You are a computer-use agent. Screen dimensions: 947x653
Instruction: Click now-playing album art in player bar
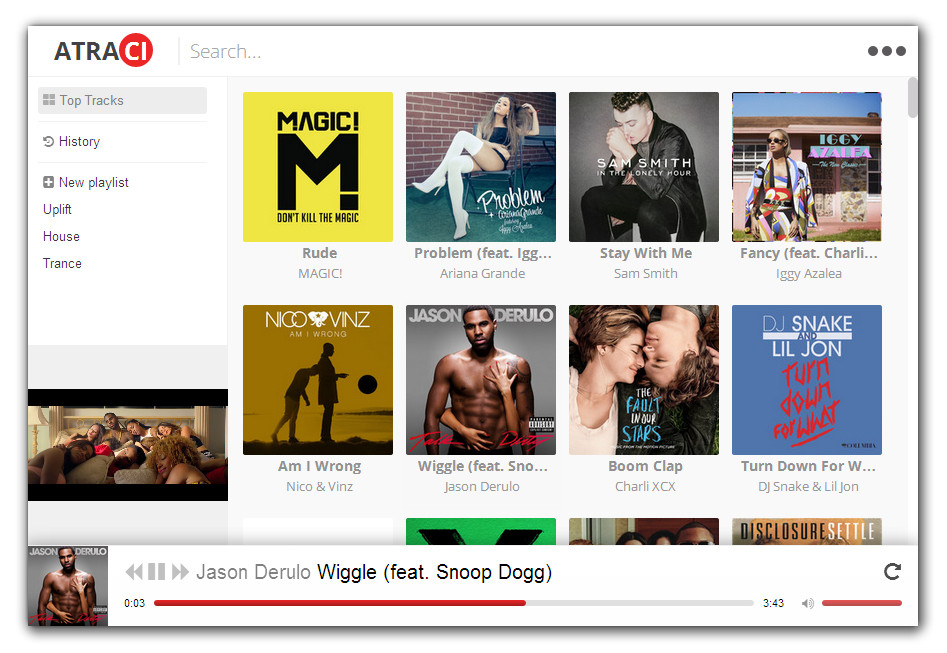point(68,586)
